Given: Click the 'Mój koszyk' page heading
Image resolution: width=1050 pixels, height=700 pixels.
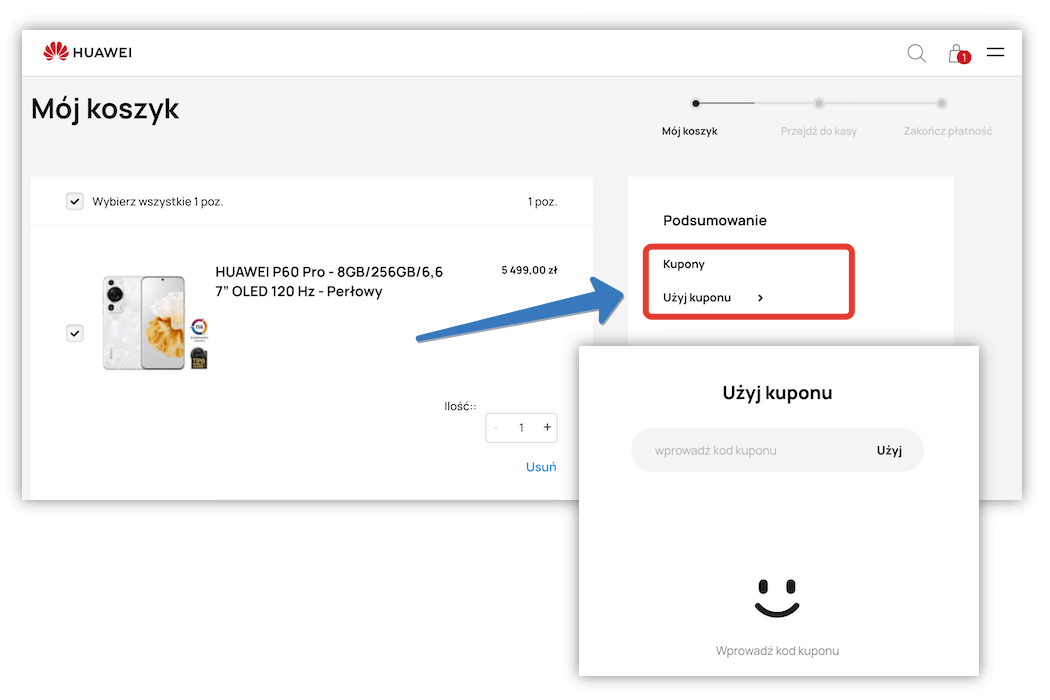Looking at the screenshot, I should point(105,109).
